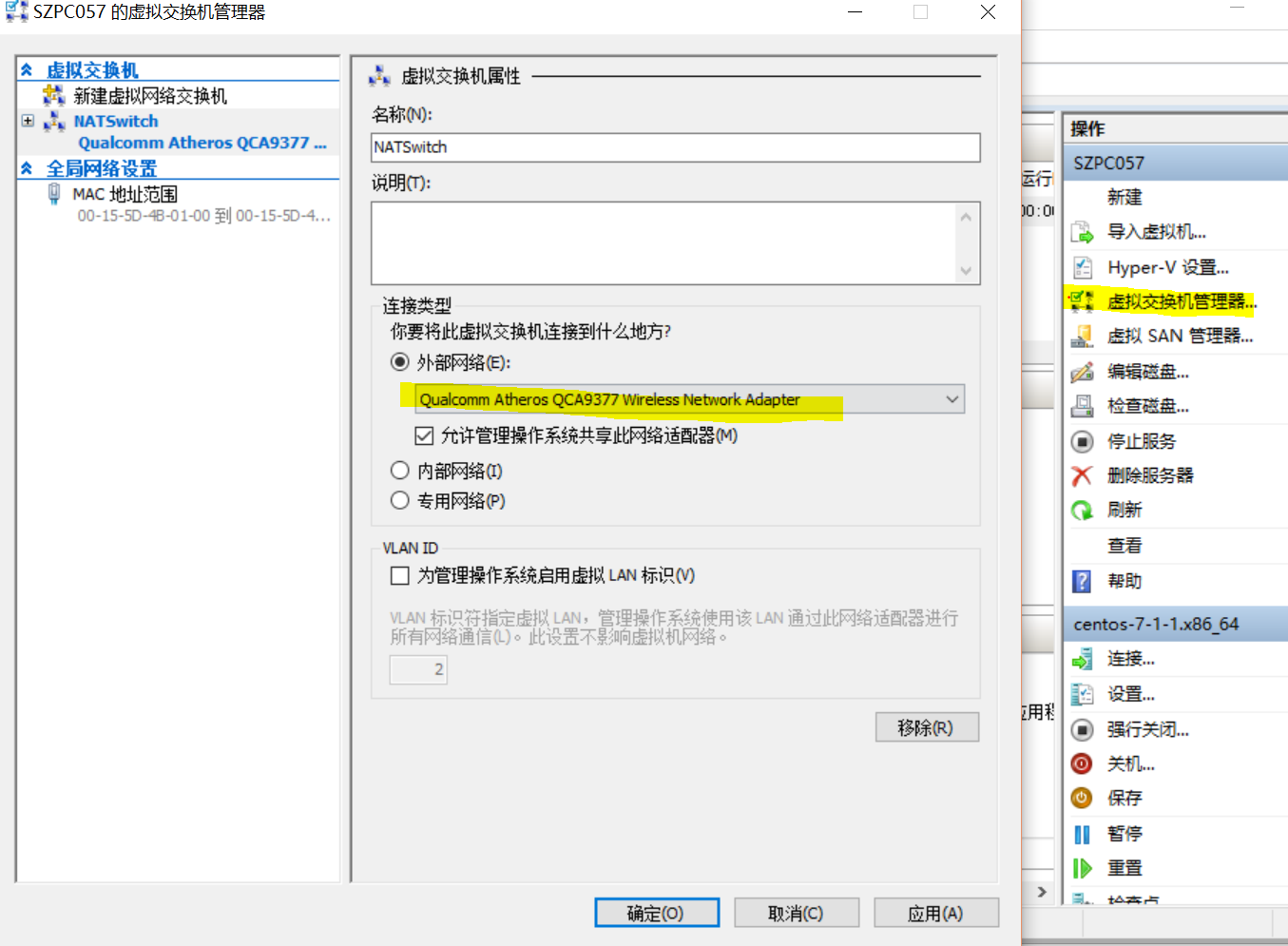Select Hyper-V 设置... action
Image resolution: width=1288 pixels, height=946 pixels.
click(x=1168, y=267)
